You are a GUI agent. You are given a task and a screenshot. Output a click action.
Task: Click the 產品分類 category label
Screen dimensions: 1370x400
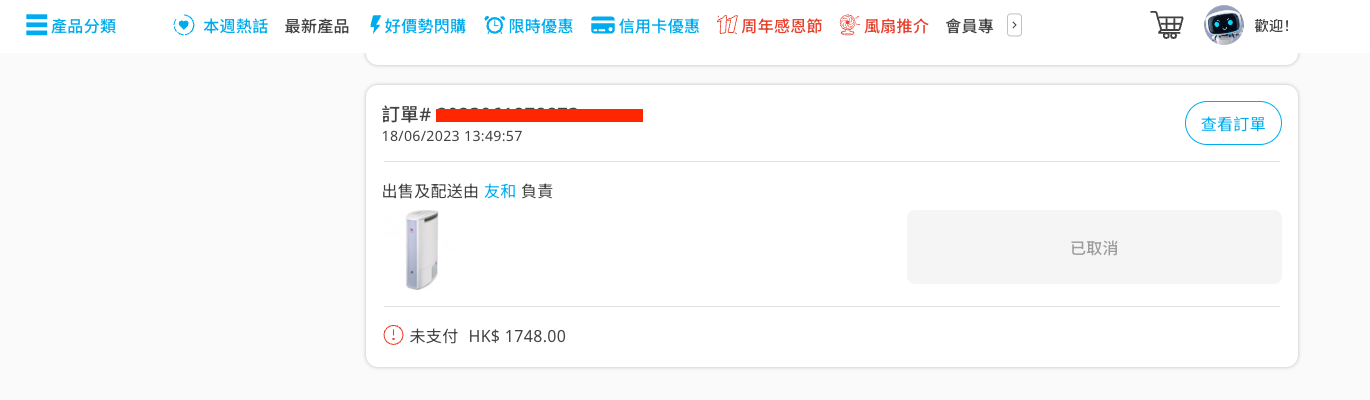(83, 26)
